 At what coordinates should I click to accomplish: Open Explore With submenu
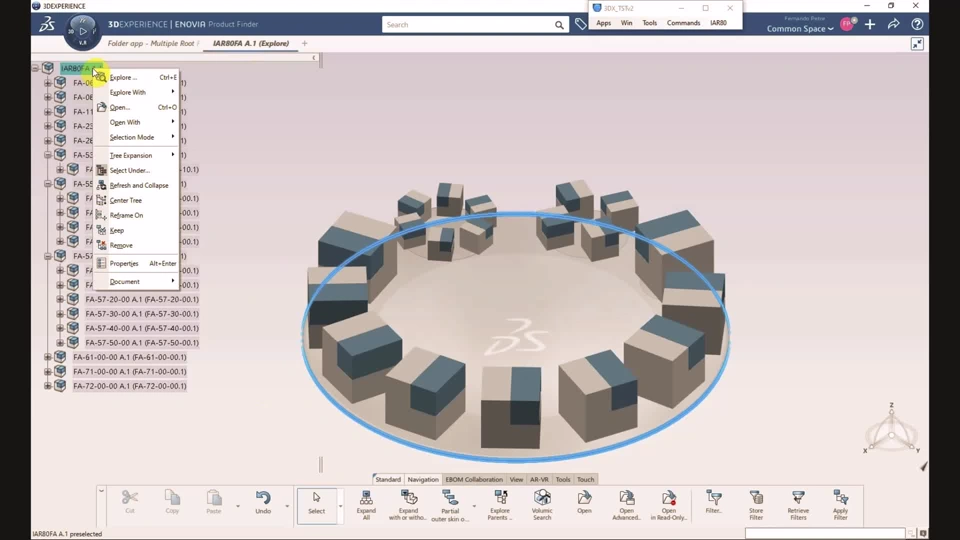pyautogui.click(x=136, y=92)
